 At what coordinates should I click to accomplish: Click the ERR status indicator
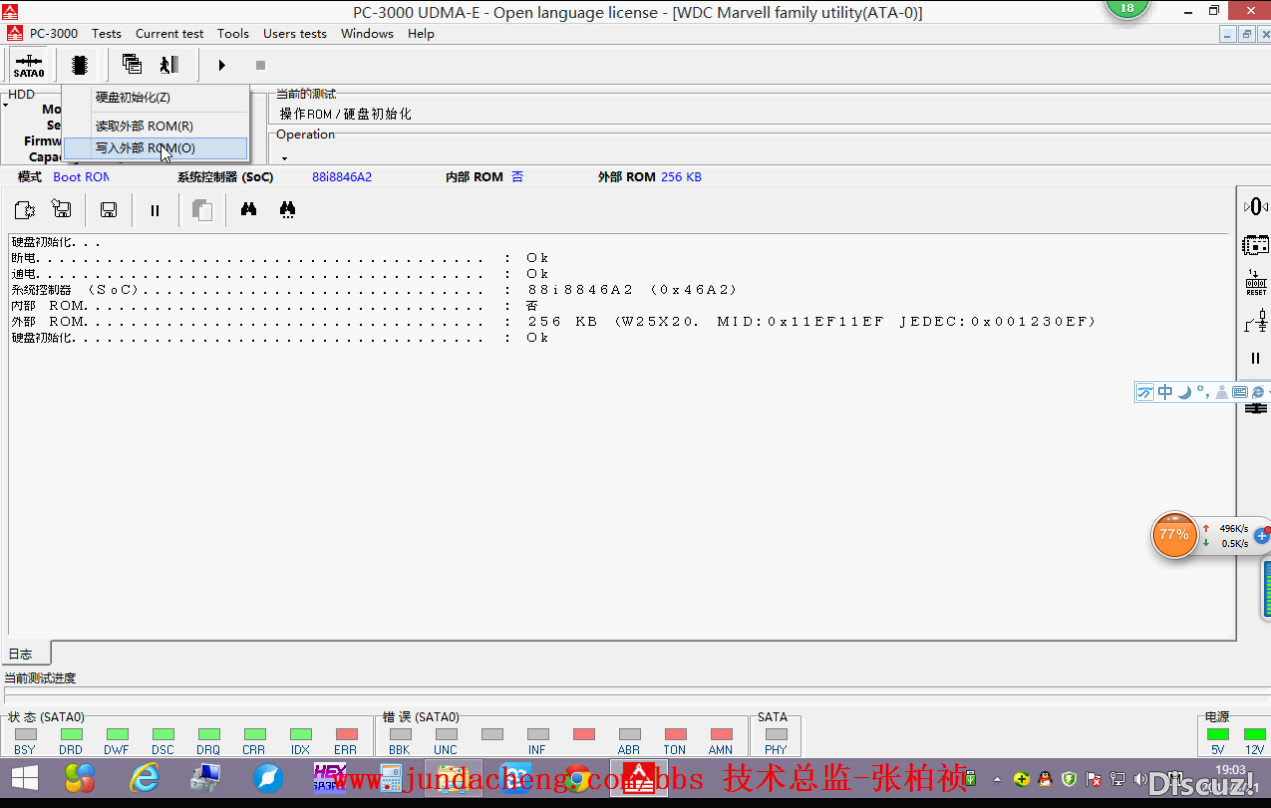pos(346,734)
